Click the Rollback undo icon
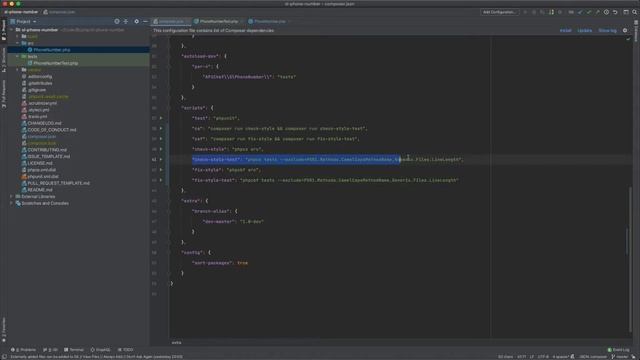Screen dimensions: 640x360 click(x=615, y=12)
